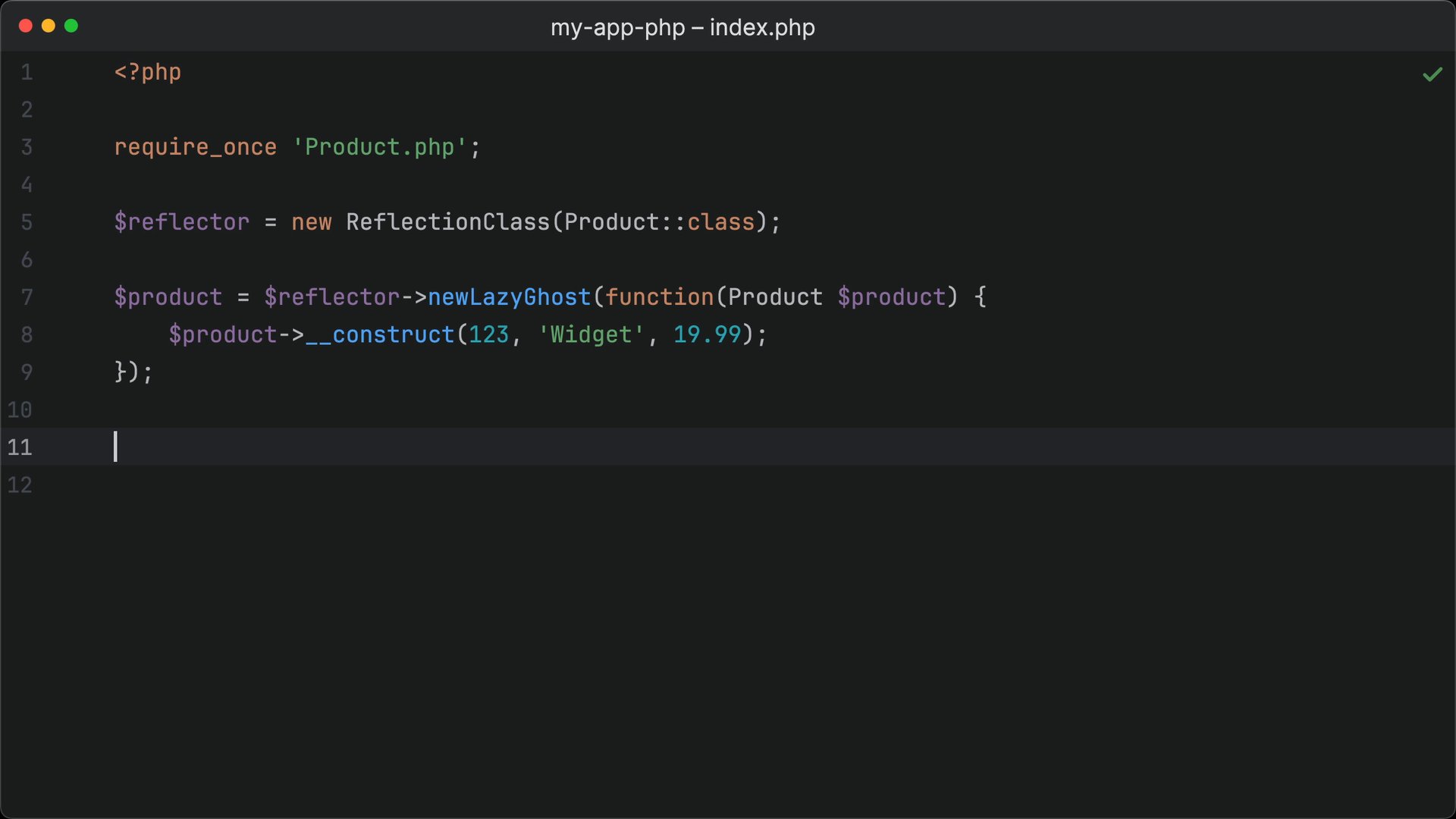
Task: Click line number 9 in the gutter
Action: 27,372
